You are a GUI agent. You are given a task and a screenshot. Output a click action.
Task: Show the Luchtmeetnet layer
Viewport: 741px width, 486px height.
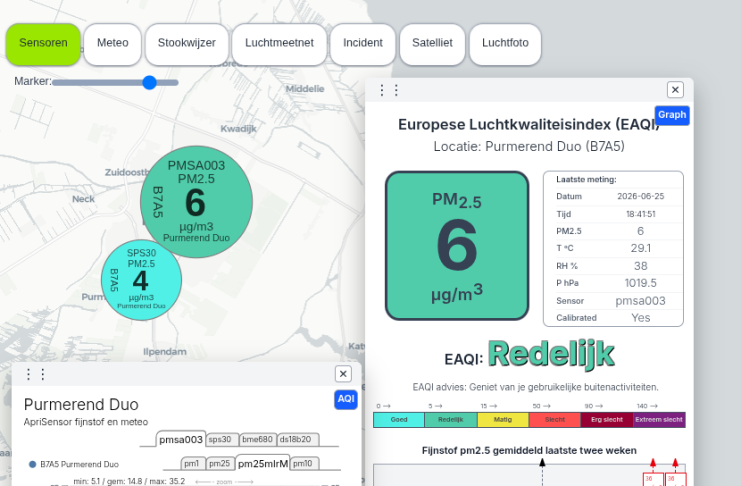(x=279, y=44)
